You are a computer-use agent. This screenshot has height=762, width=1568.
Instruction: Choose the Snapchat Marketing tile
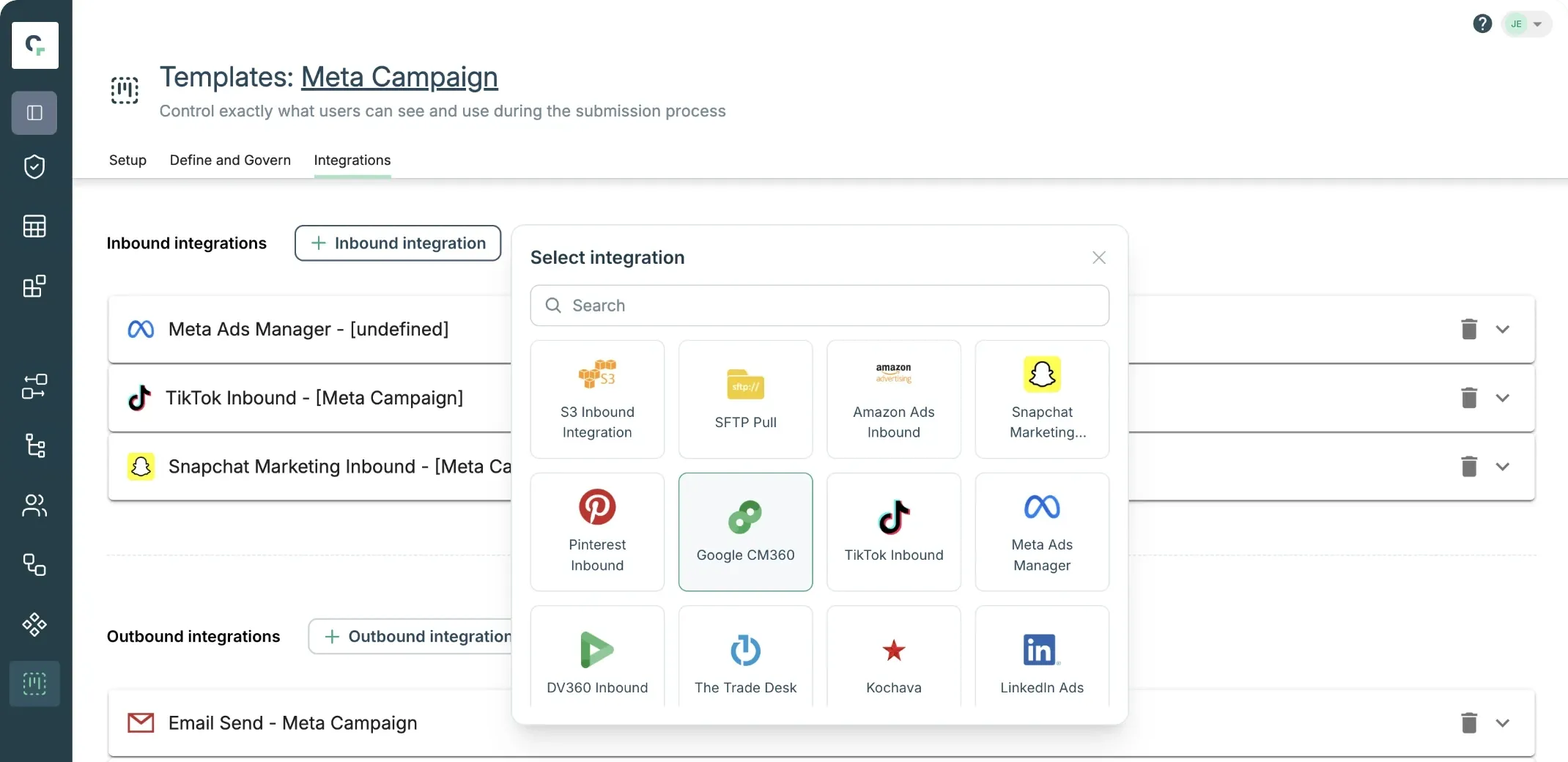[1042, 399]
